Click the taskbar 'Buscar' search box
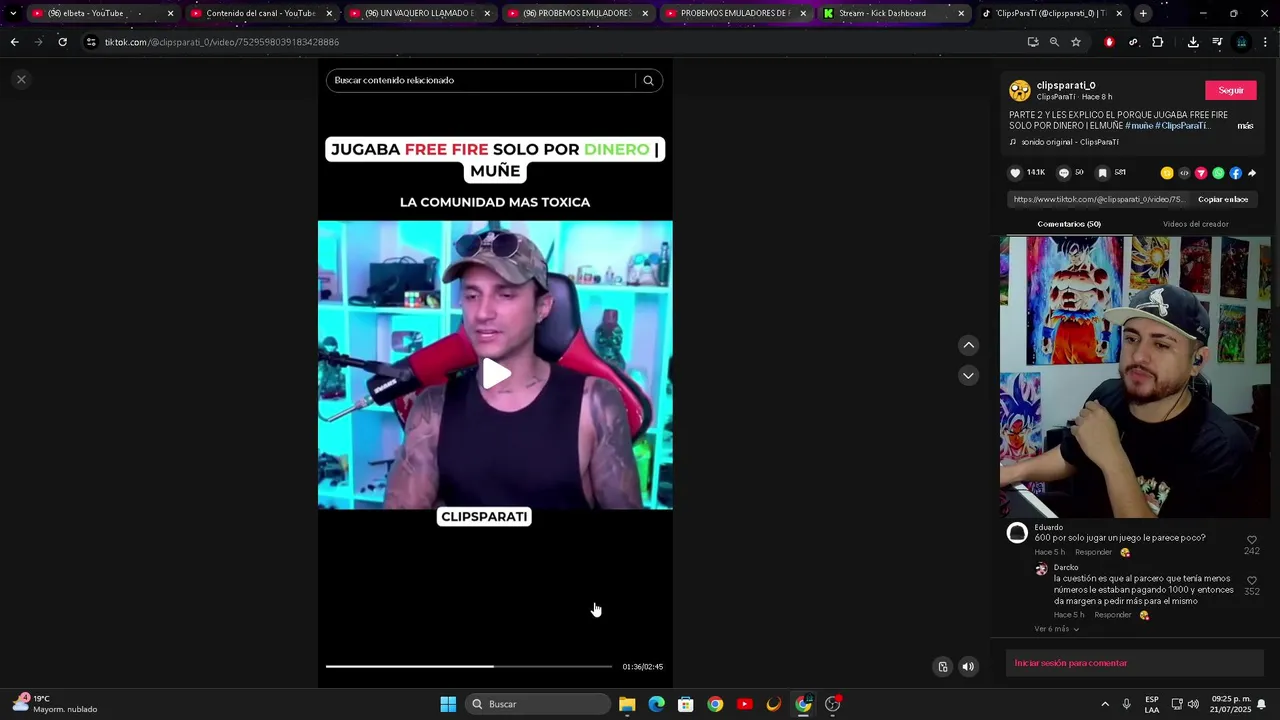This screenshot has width=1280, height=720. point(540,704)
